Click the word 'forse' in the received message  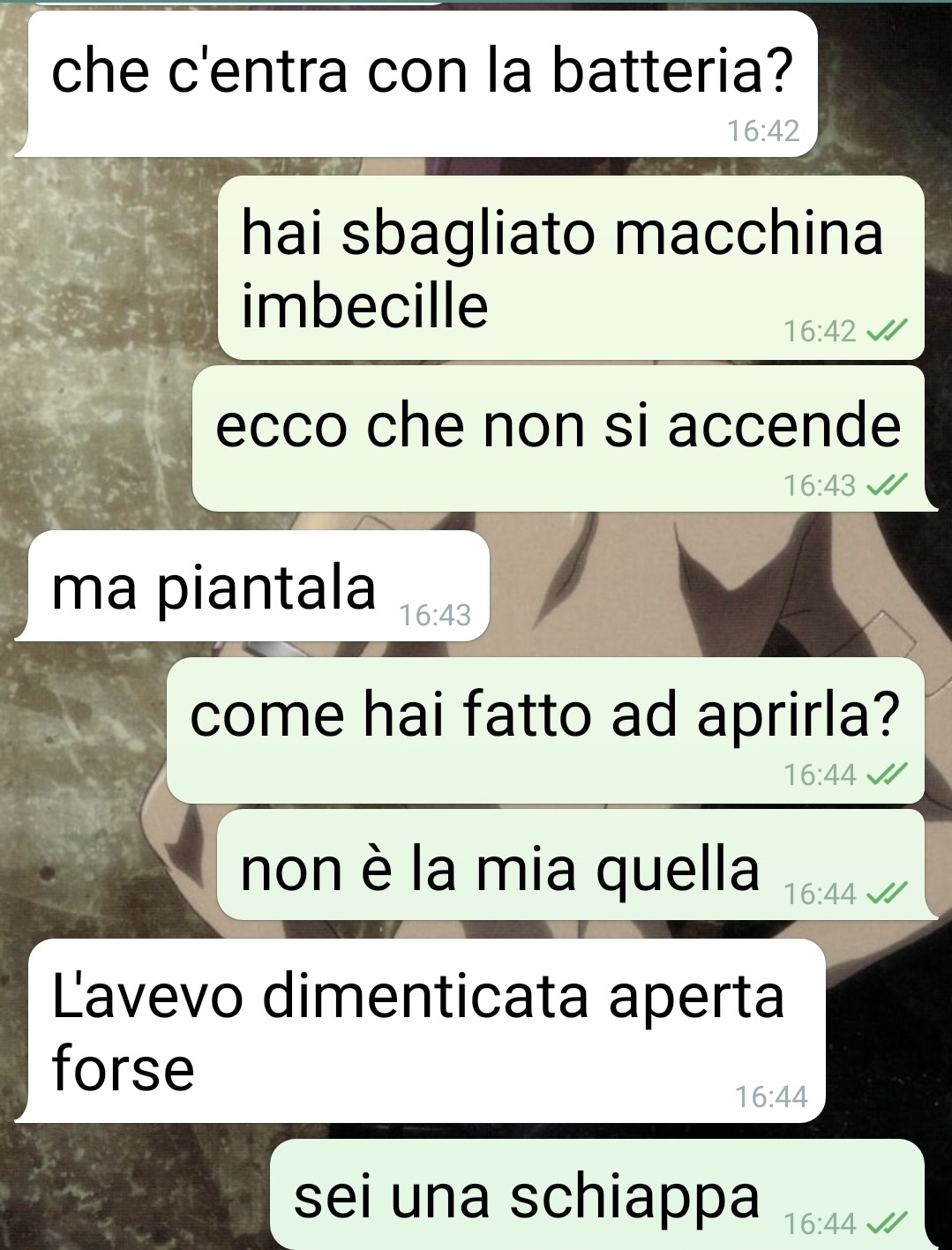click(124, 1069)
